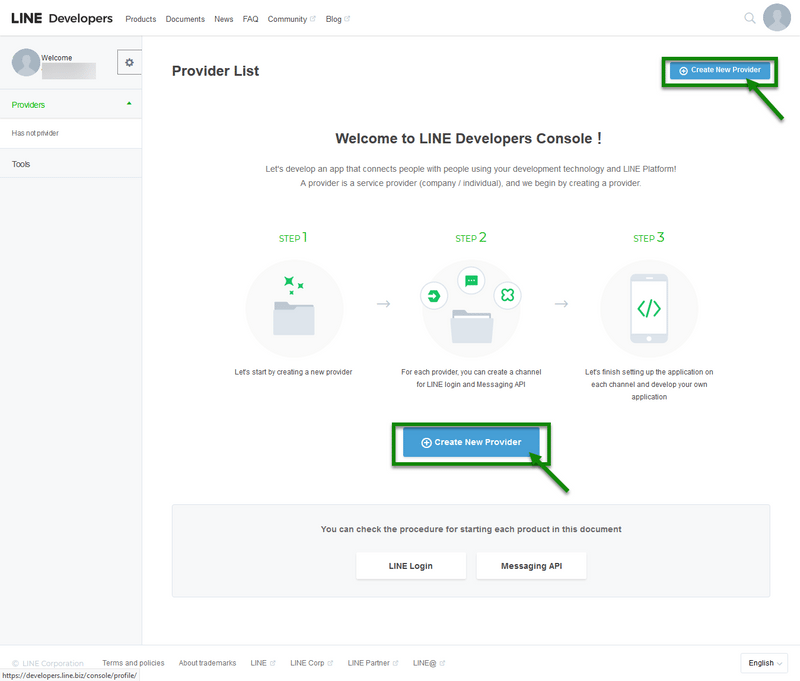
Task: Click the top Create New Provider button
Action: click(x=719, y=70)
